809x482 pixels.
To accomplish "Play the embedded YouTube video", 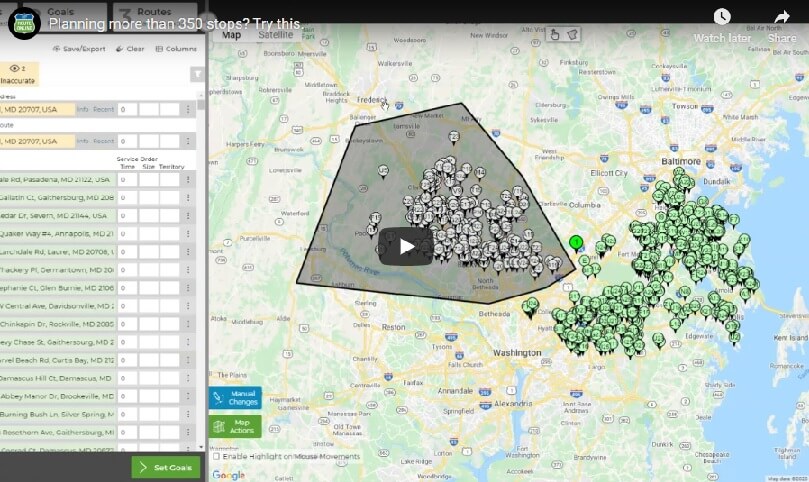I will click(x=406, y=247).
